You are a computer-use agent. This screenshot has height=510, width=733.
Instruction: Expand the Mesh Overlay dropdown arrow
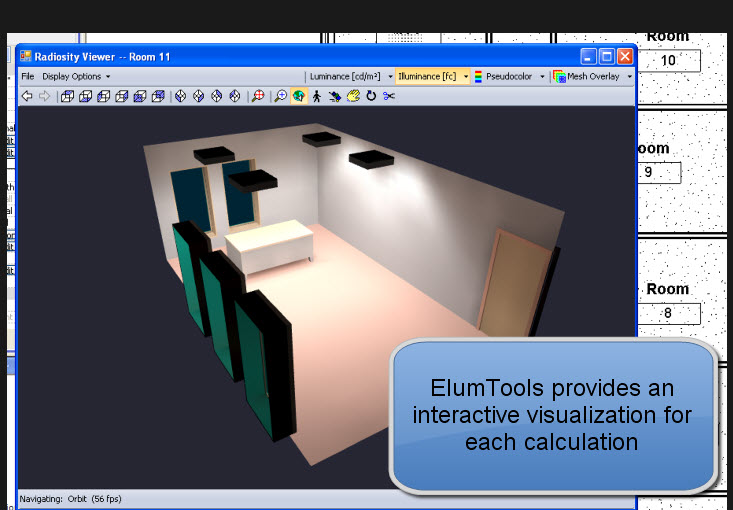(629, 77)
